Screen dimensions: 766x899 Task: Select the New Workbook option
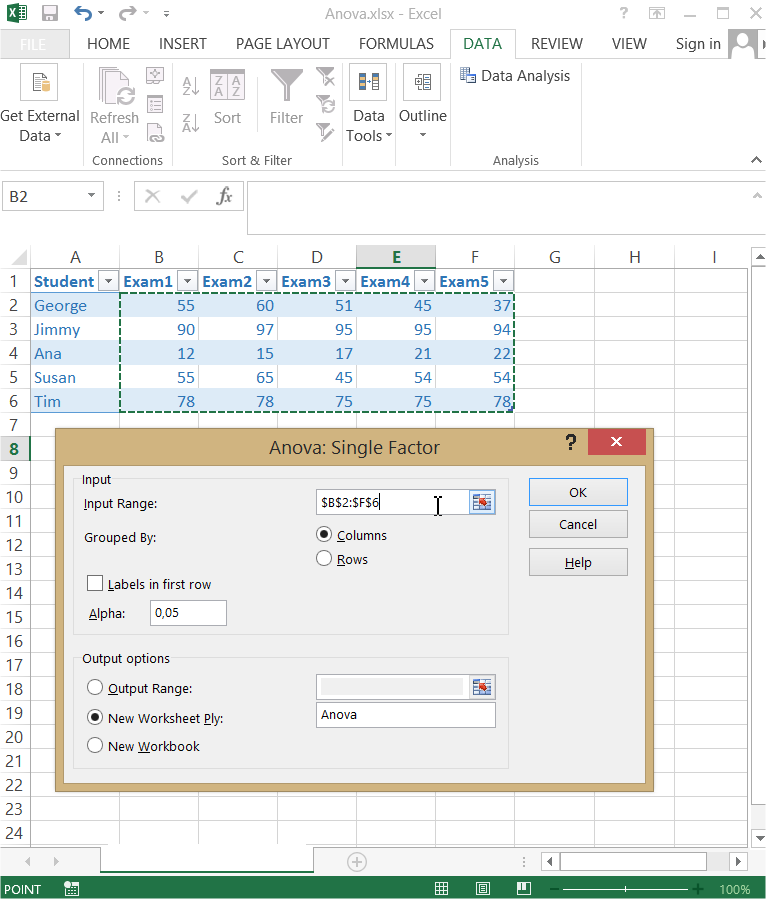pyautogui.click(x=95, y=745)
